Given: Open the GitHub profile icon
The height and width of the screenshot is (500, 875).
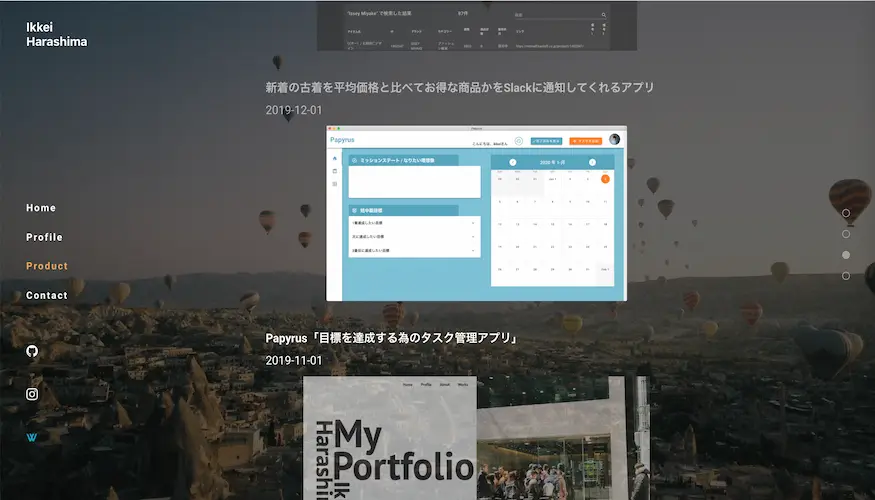Looking at the screenshot, I should [x=32, y=351].
